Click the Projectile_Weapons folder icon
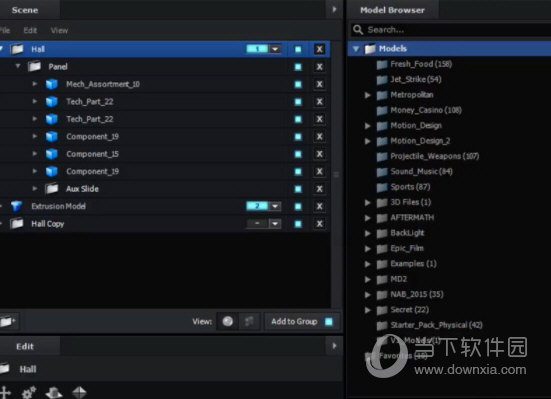 pyautogui.click(x=382, y=156)
